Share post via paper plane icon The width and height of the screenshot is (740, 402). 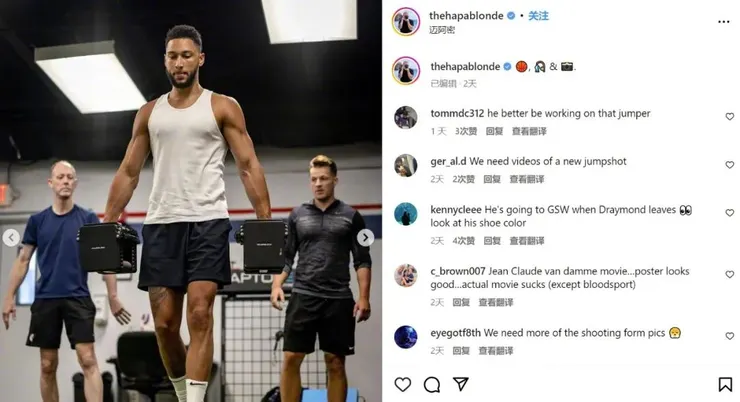tap(461, 384)
